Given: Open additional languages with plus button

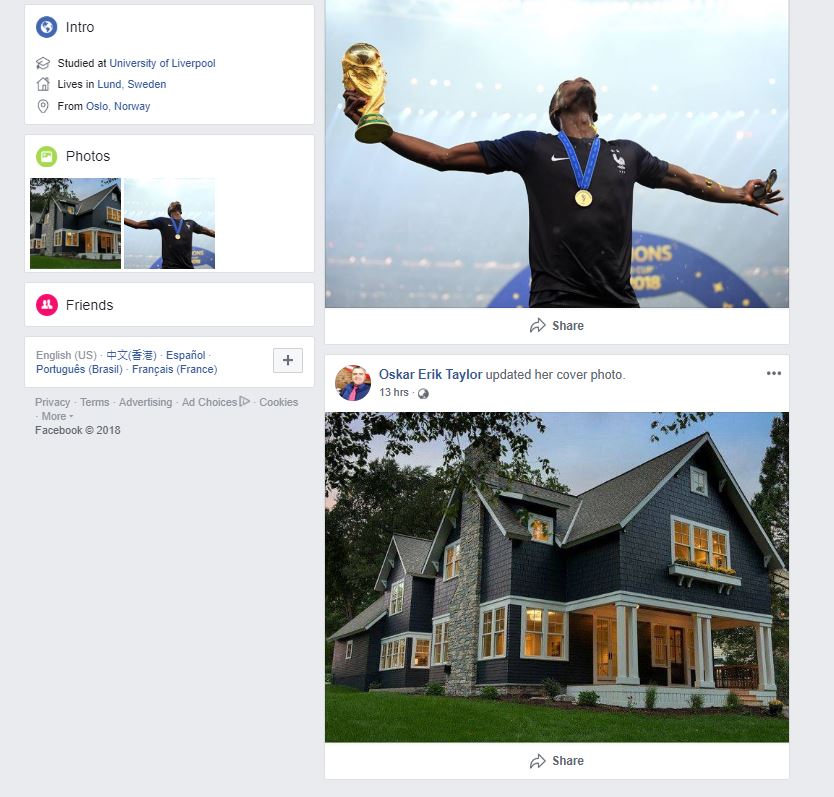Looking at the screenshot, I should 288,360.
